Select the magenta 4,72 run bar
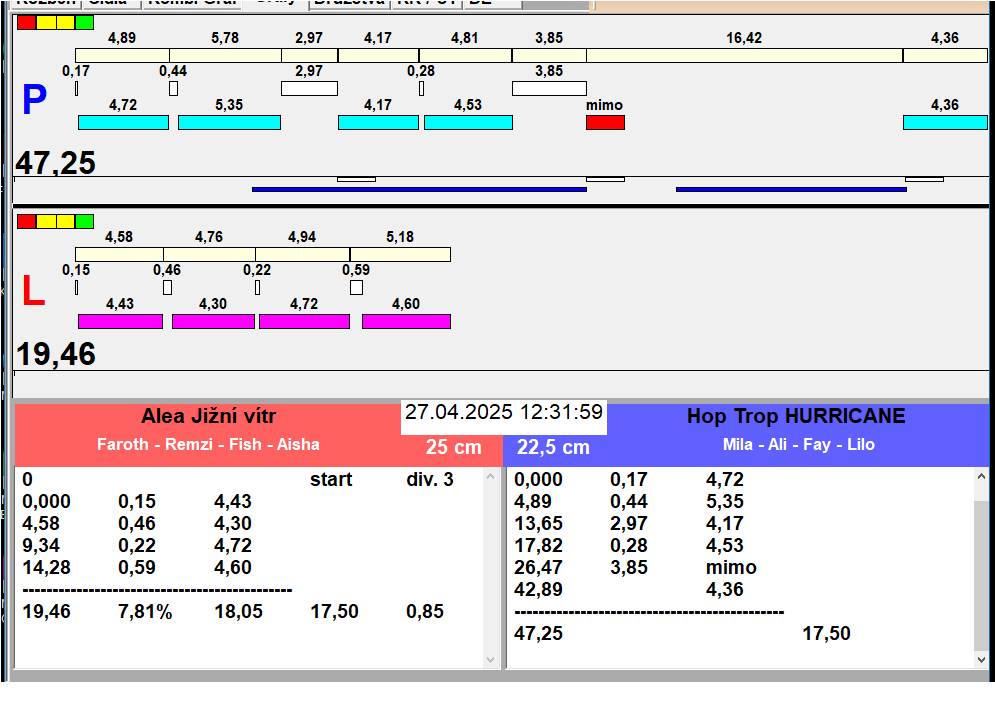995x716 pixels. tap(304, 321)
